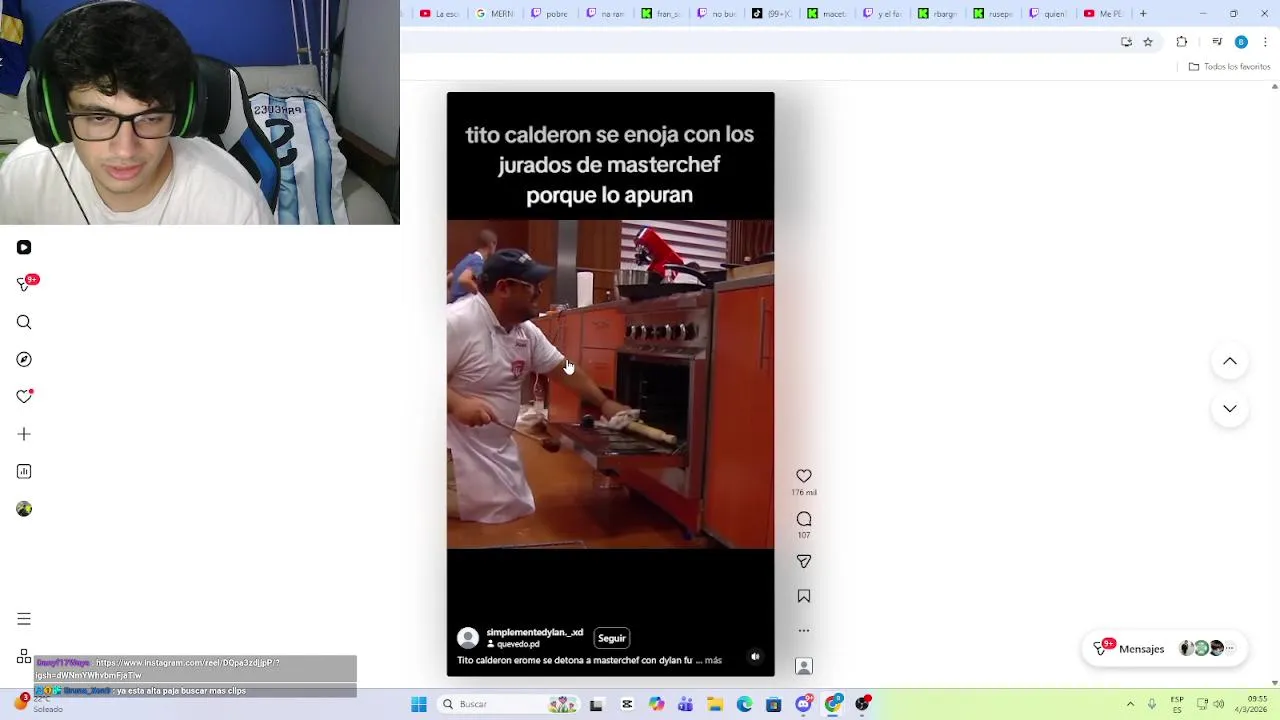Switch to the 'macet' Kick tab
1280x720 pixels.
827,14
